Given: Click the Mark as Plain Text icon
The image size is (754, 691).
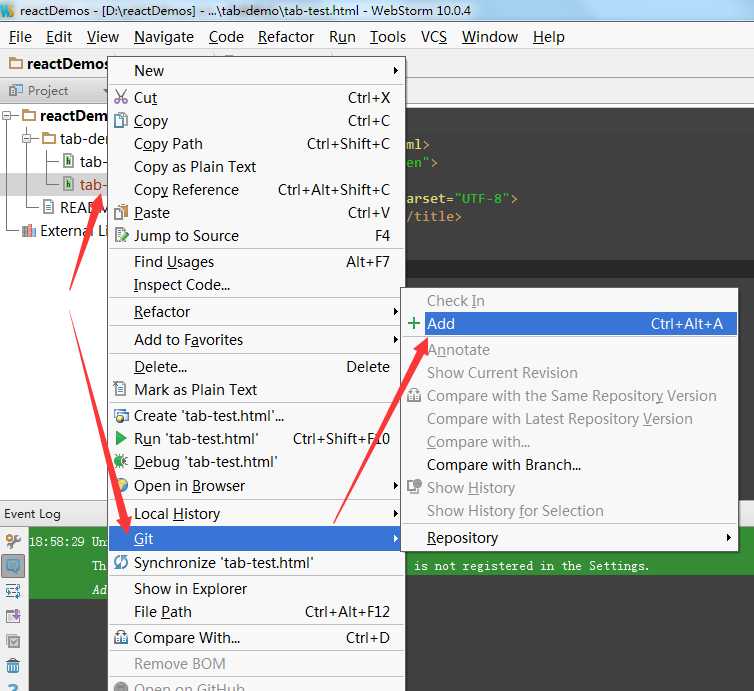Looking at the screenshot, I should [x=120, y=389].
